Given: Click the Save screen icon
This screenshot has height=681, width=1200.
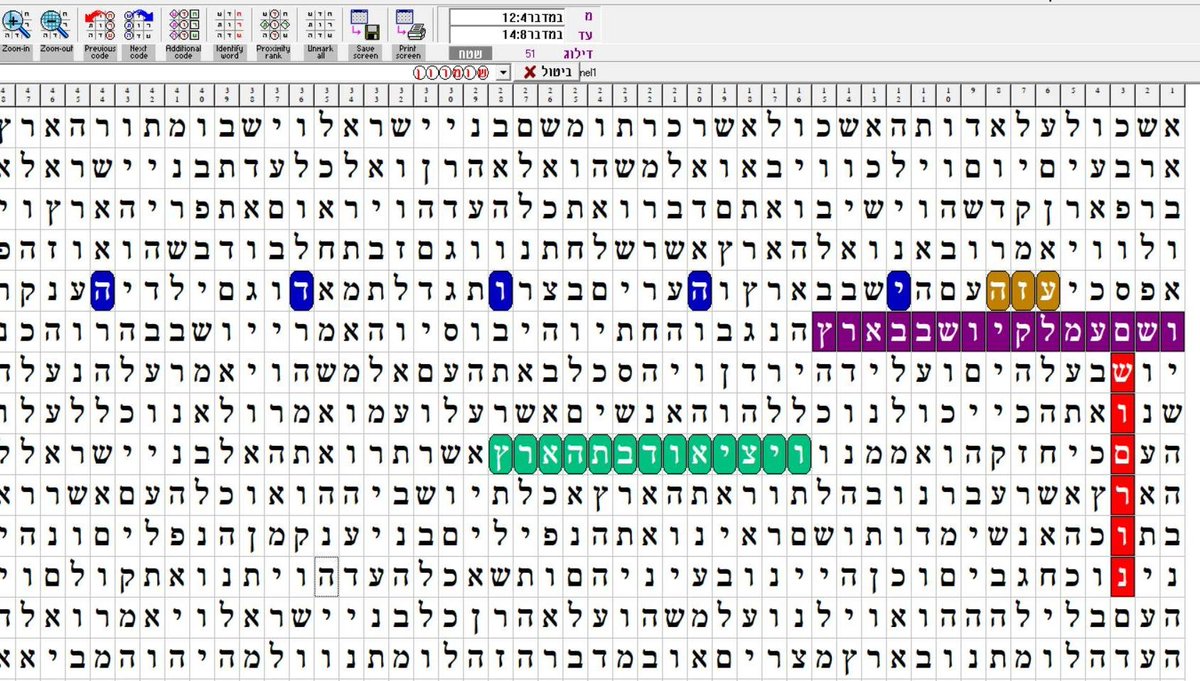Looking at the screenshot, I should [x=364, y=30].
